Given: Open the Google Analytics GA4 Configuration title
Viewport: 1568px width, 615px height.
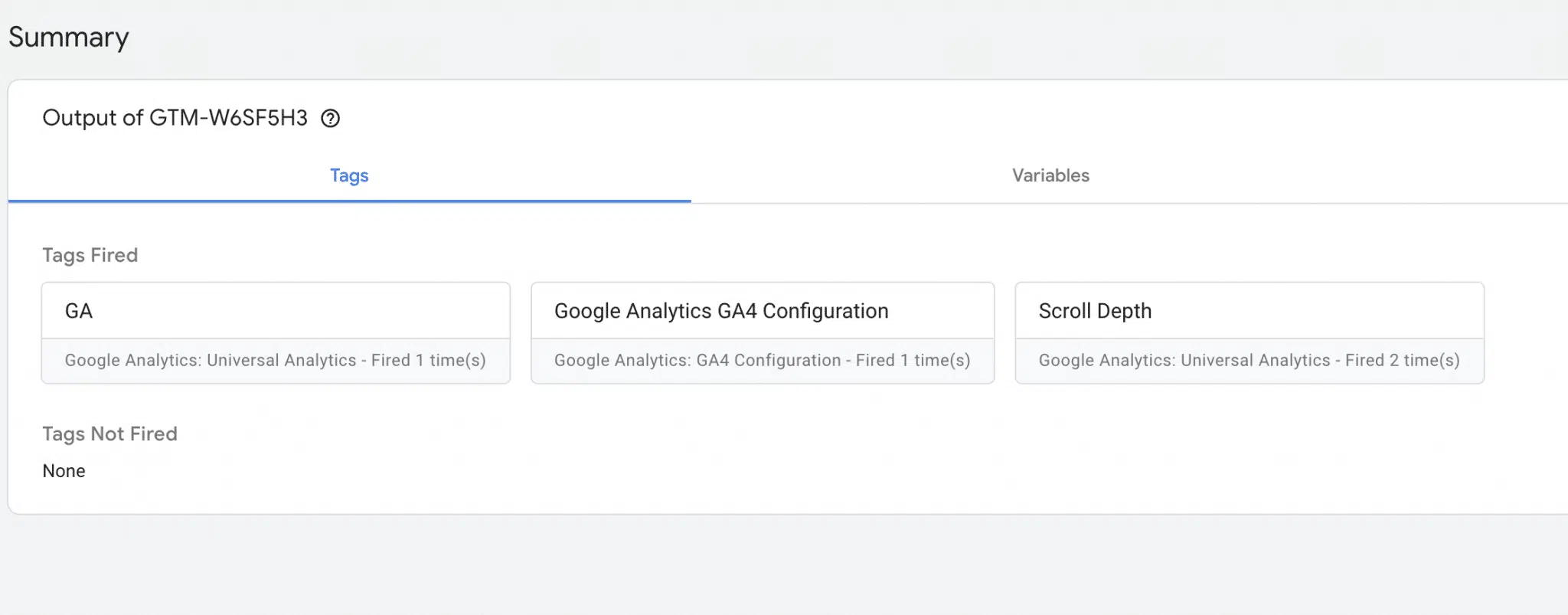Looking at the screenshot, I should [721, 311].
